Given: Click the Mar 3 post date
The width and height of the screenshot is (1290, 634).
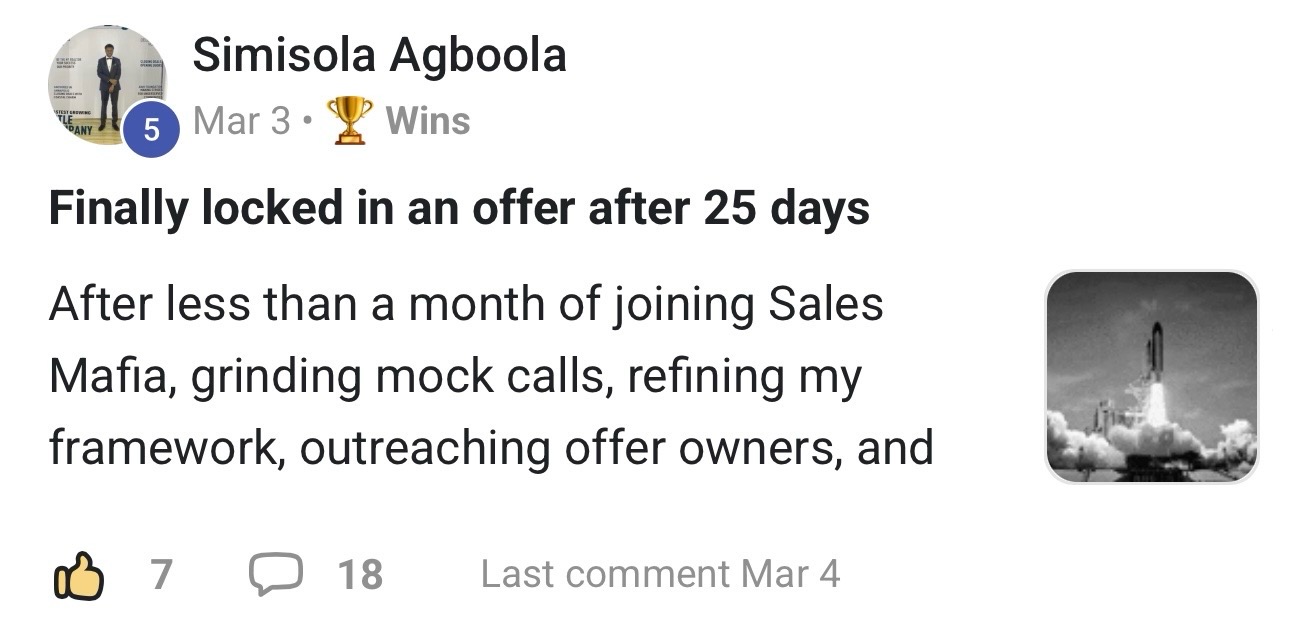Looking at the screenshot, I should (241, 121).
